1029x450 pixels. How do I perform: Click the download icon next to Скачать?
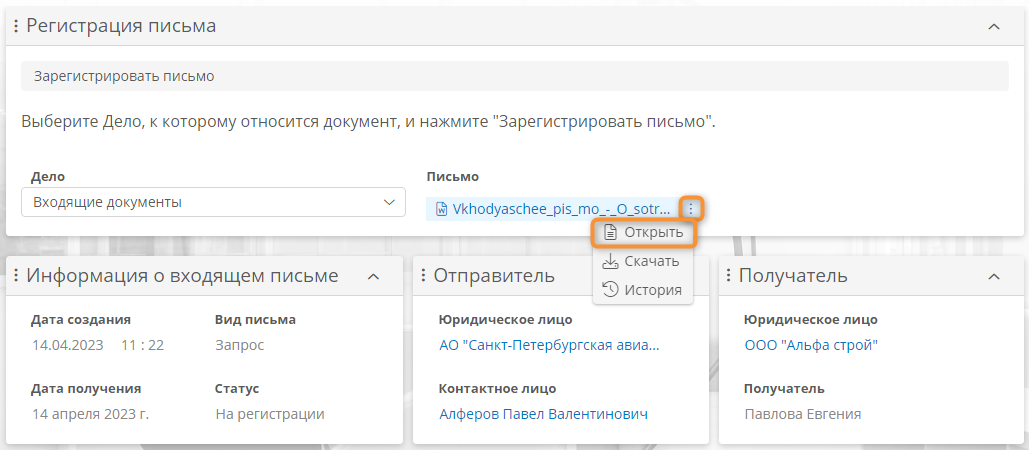[610, 261]
